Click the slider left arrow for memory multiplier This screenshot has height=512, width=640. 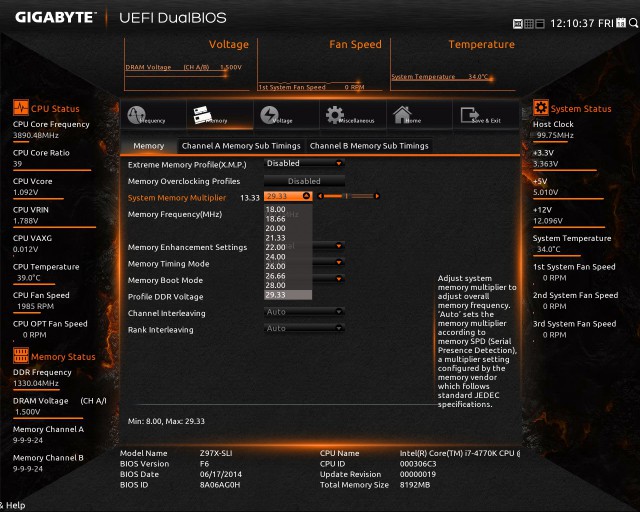click(320, 196)
